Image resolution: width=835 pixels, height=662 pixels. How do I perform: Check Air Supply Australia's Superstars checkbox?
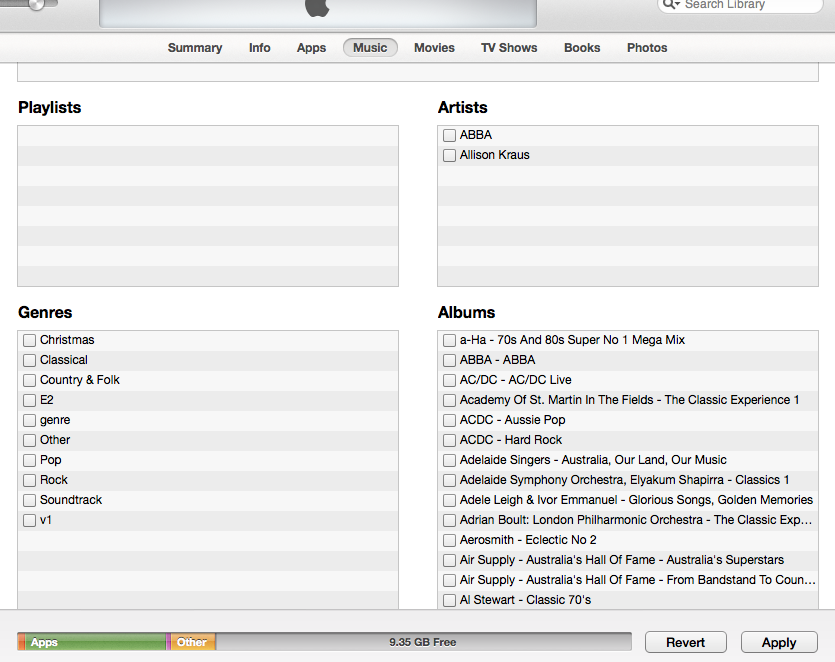click(x=449, y=560)
